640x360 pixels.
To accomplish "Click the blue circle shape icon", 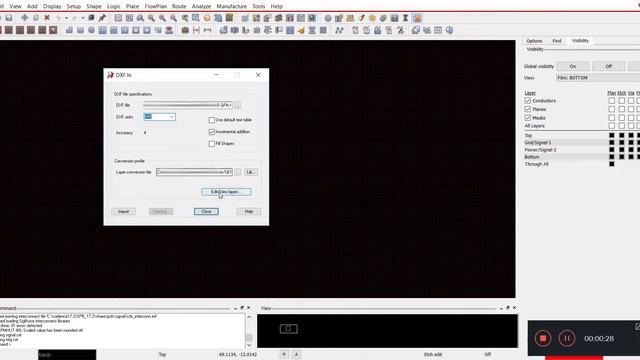I will click(91, 30).
